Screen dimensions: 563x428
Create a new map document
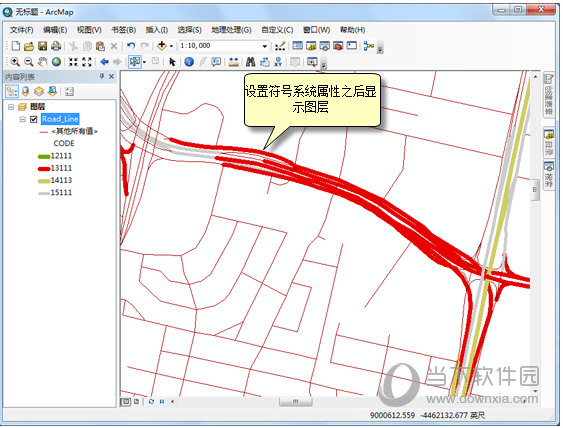coord(16,46)
